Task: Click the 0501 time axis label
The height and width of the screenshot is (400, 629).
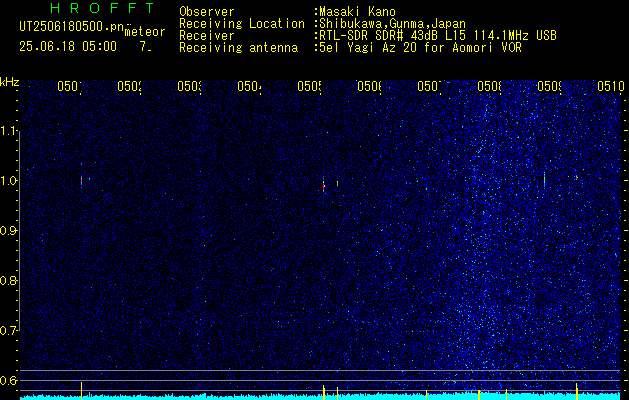Action: coord(69,86)
